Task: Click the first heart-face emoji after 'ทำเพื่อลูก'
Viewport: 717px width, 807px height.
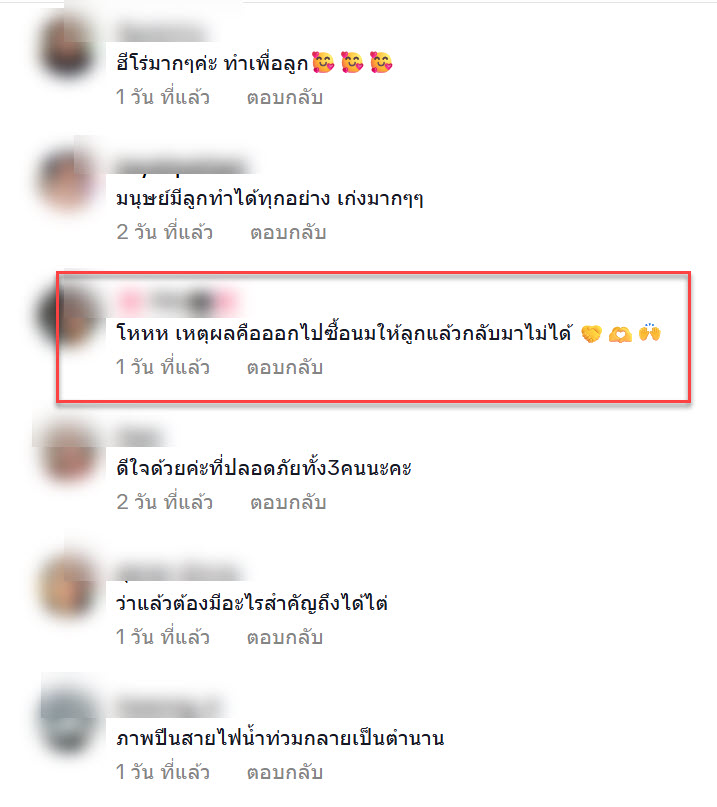Action: 324,62
